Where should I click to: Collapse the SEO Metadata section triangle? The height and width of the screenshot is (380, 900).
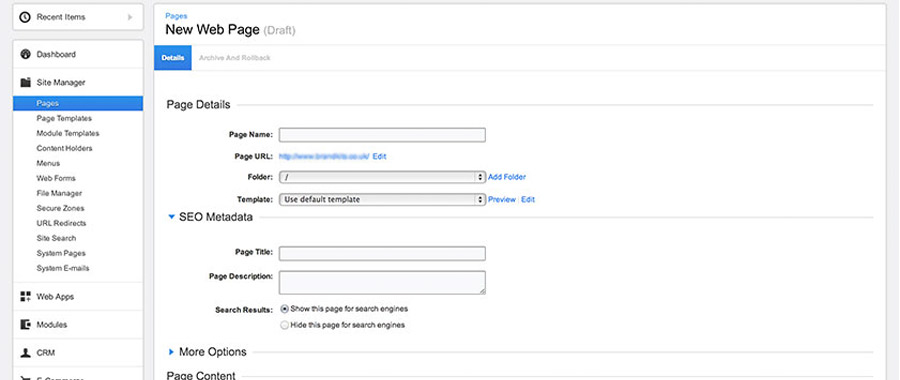click(171, 218)
